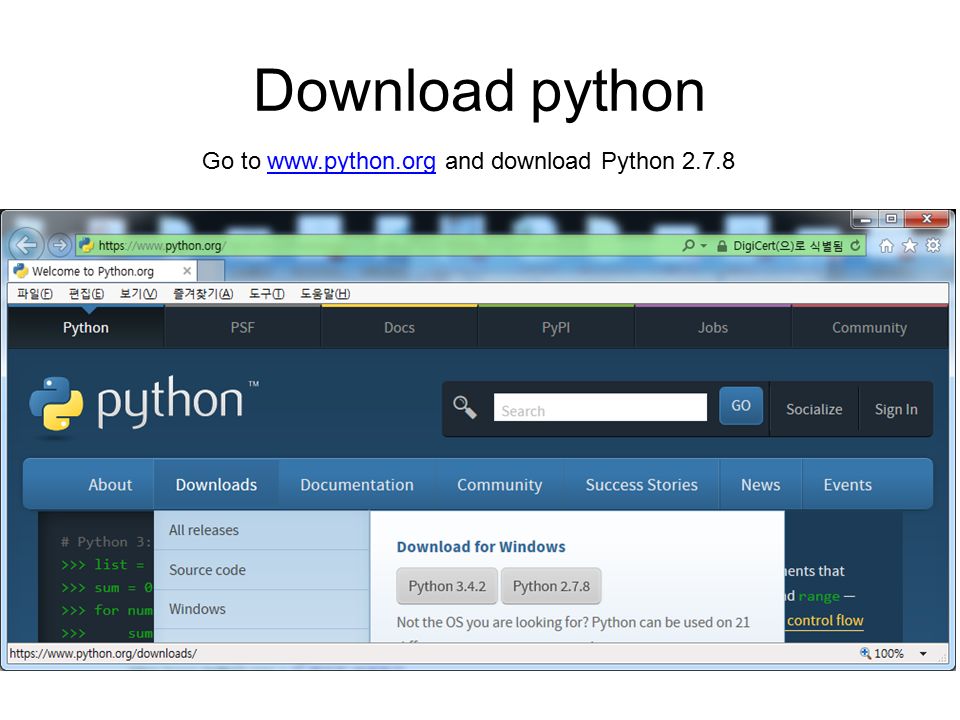Click the security padlock icon
Viewport: 960px width, 720px height.
(722, 246)
